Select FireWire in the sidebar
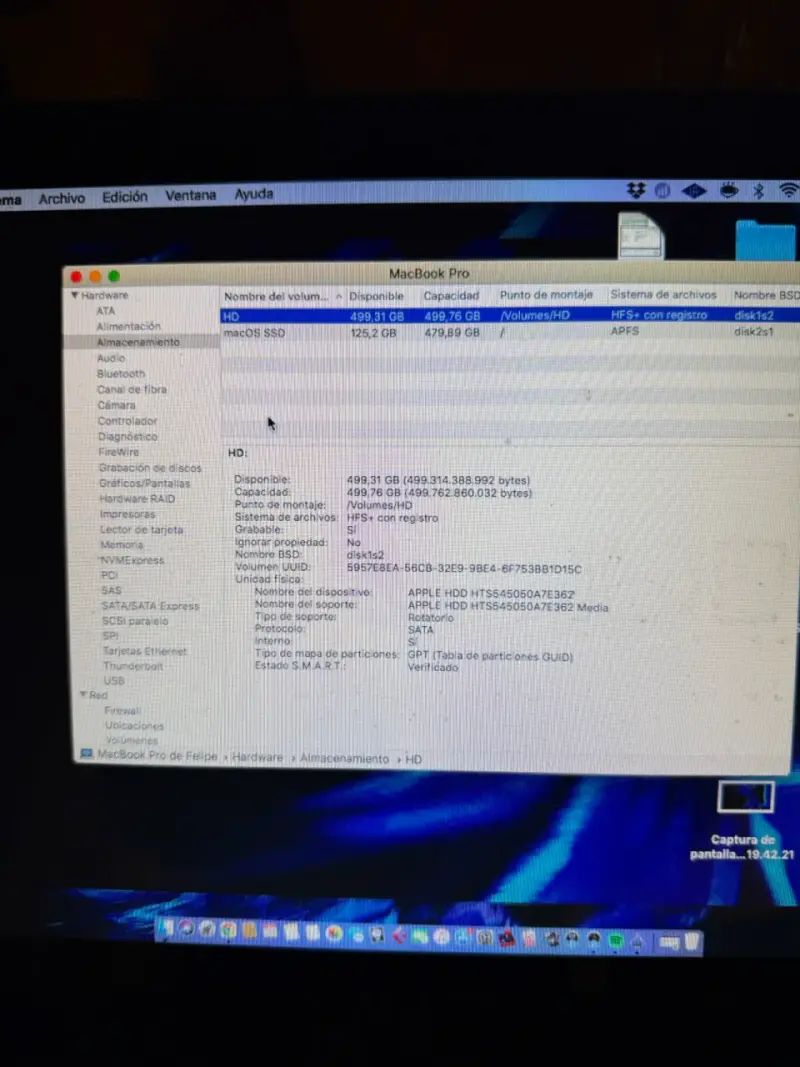The image size is (800, 1067). (118, 452)
